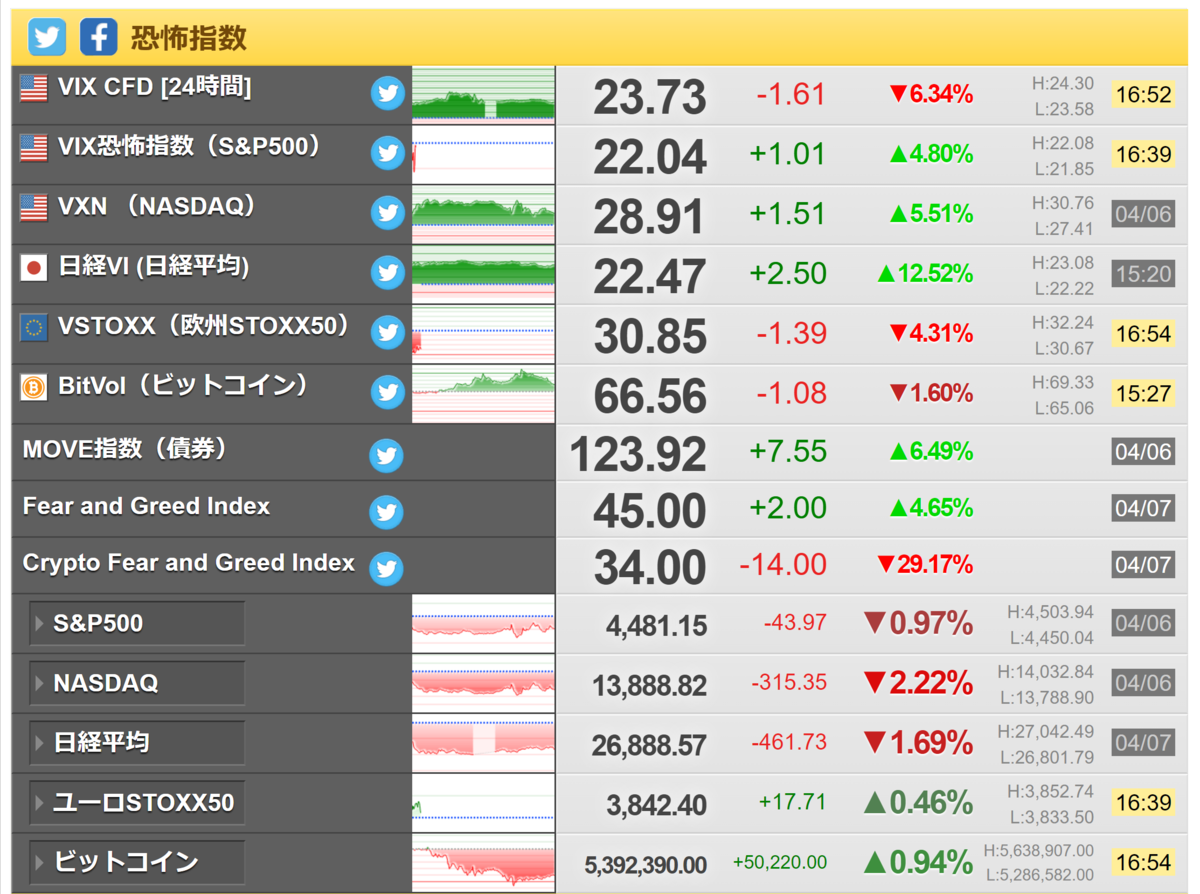Viewport: 1200px width, 894px height.
Task: Click the Bitcoin price 5,392,390.00
Action: [x=646, y=865]
